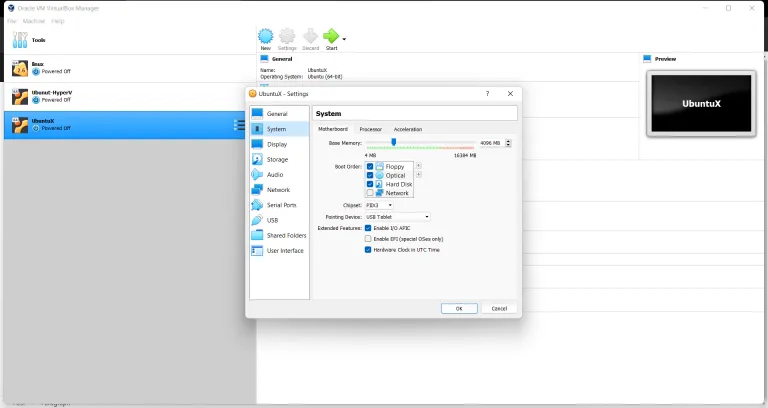Screen dimensions: 768x408
Task: Open the General settings category icon
Action: point(257,114)
